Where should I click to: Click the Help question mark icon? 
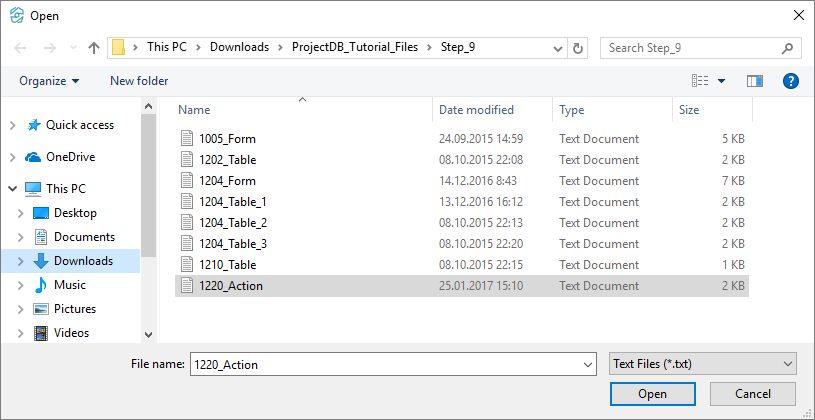[790, 81]
